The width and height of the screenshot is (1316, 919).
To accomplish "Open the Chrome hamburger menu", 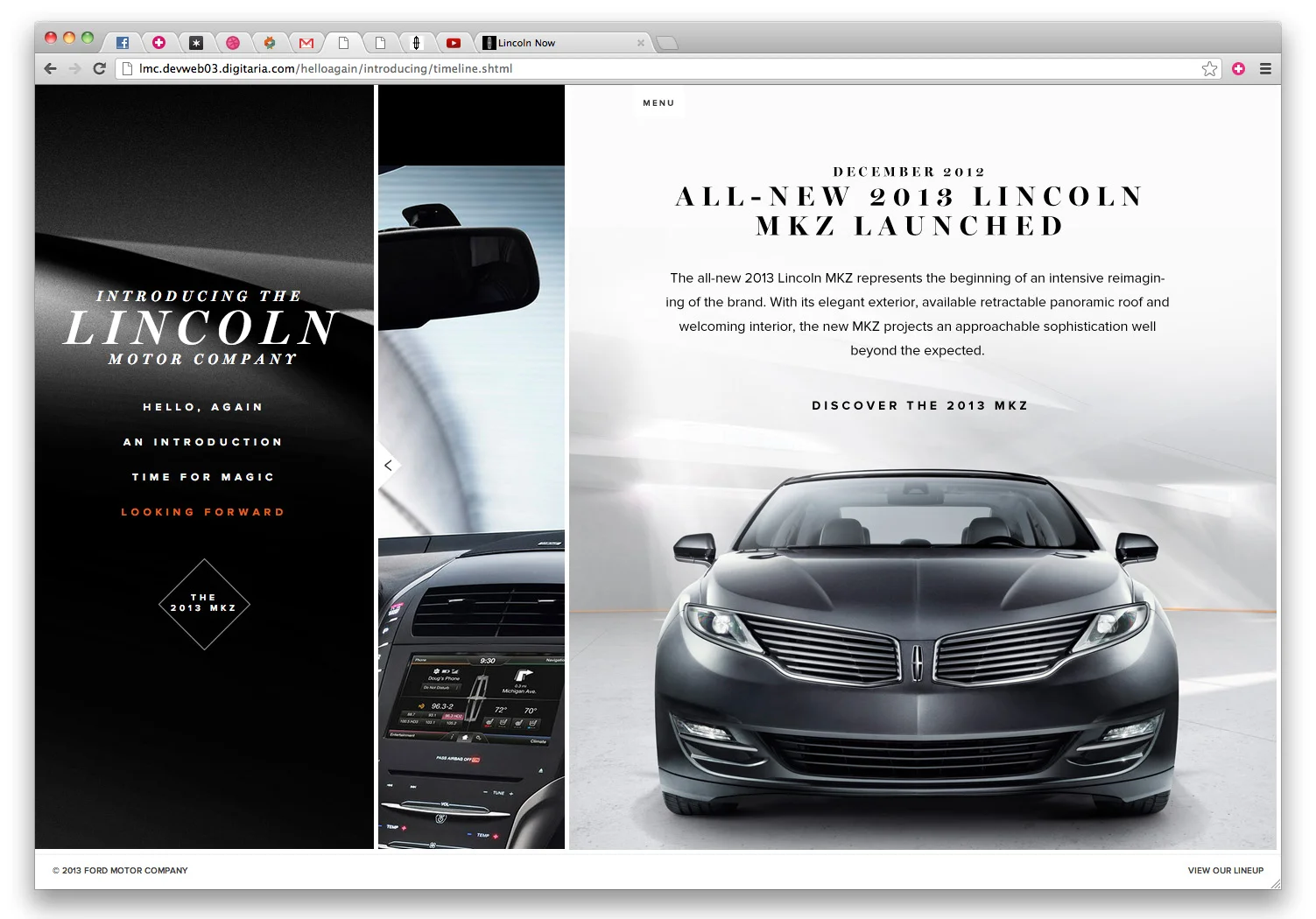I will click(1265, 68).
